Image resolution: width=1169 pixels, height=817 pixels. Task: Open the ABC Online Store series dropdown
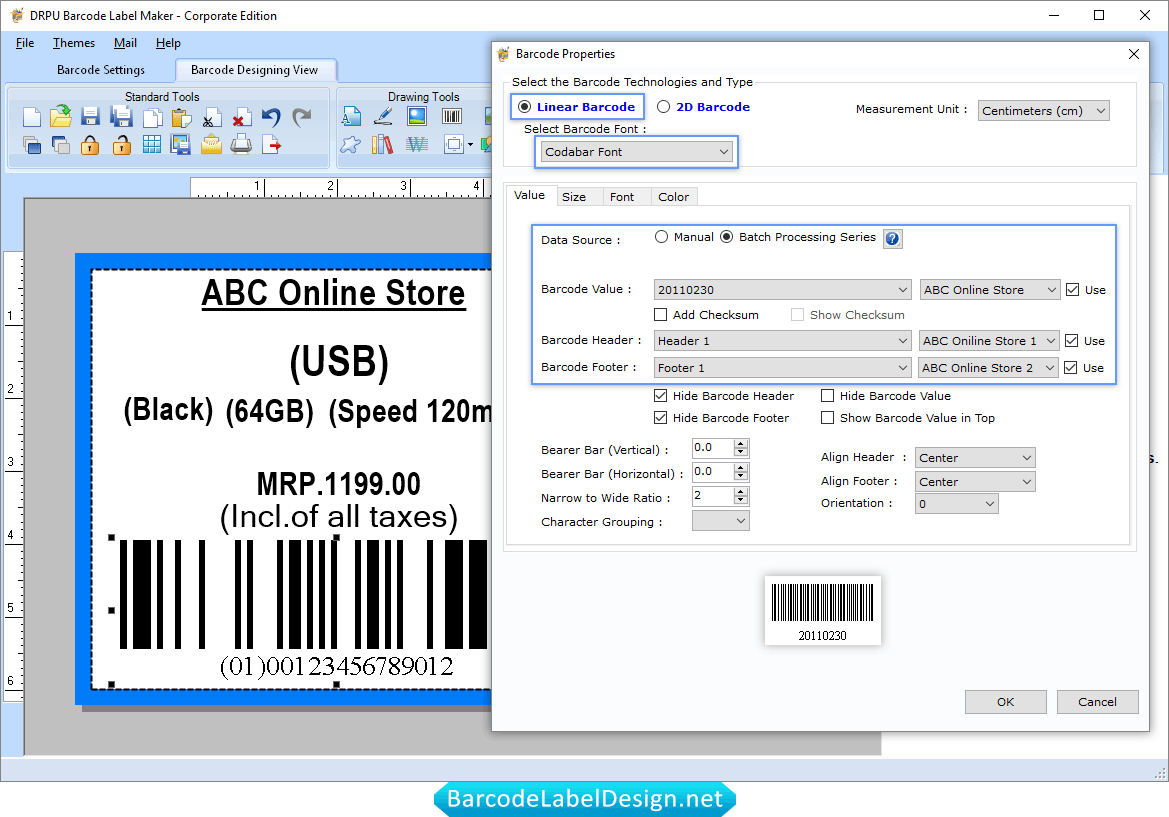point(990,290)
